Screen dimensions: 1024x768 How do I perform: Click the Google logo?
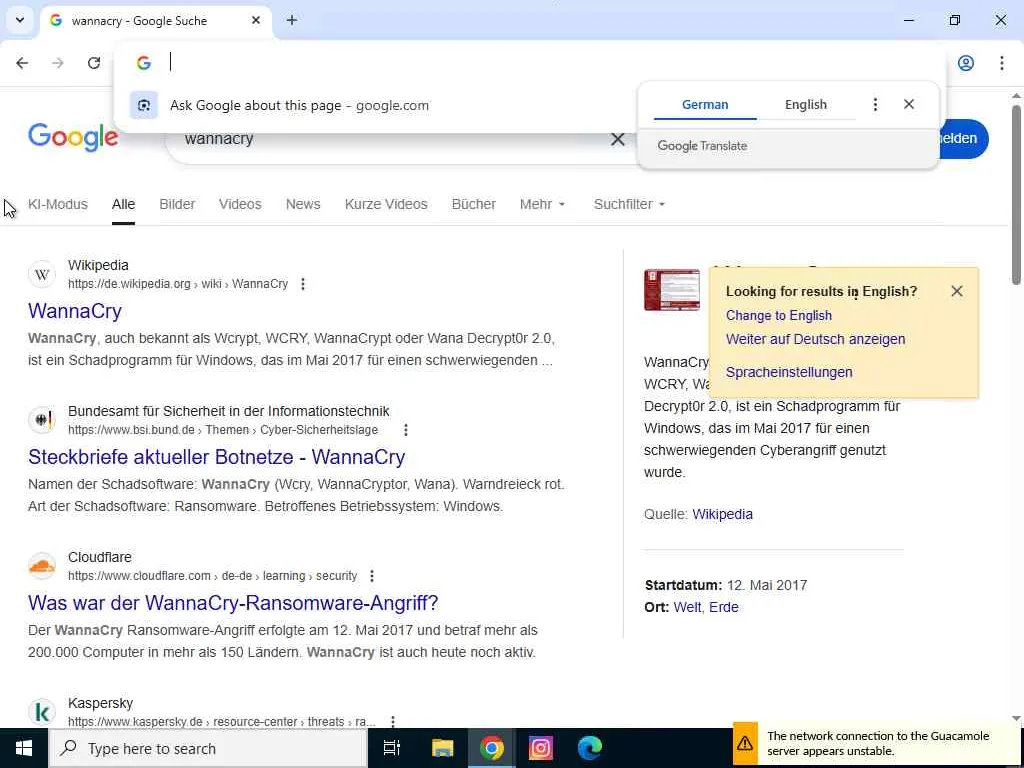(x=73, y=137)
